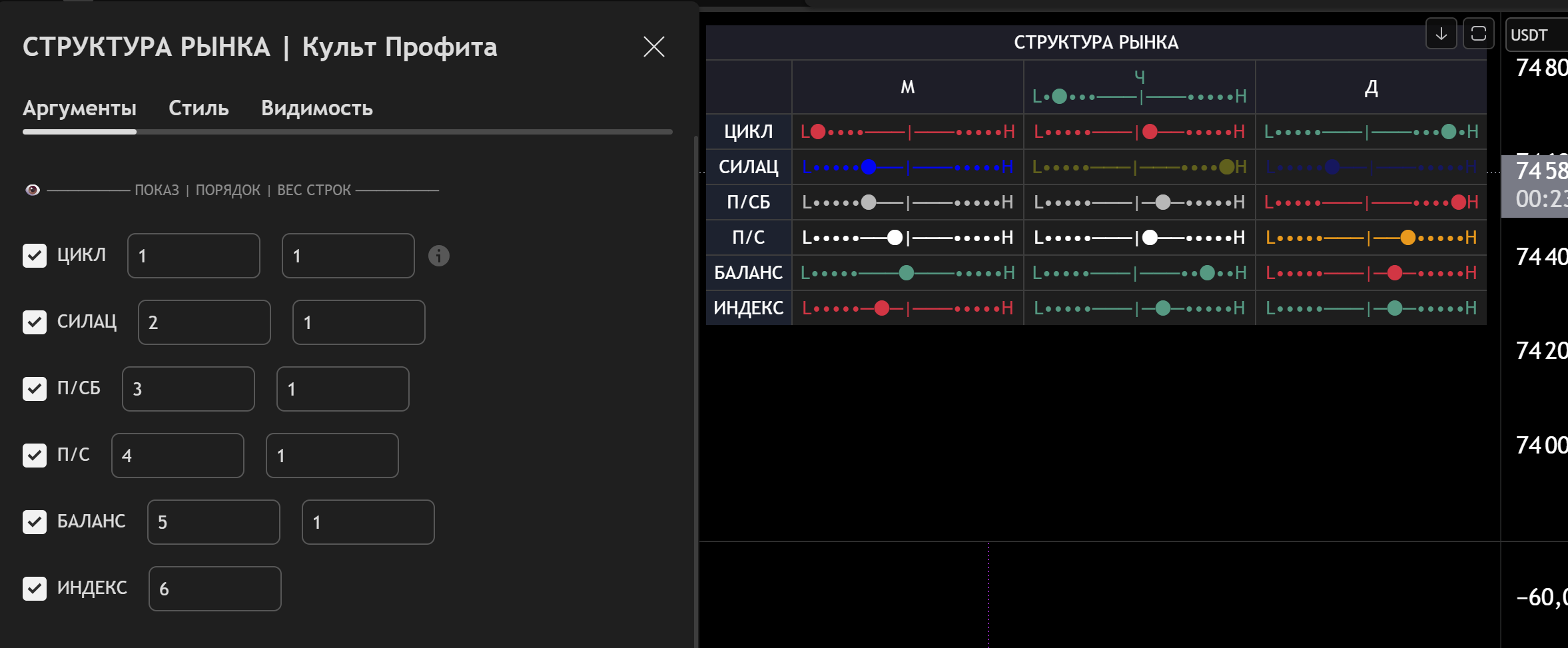Image resolution: width=1568 pixels, height=648 pixels.
Task: Click the blue СИЛАЦ slider dot in М column
Action: point(869,167)
